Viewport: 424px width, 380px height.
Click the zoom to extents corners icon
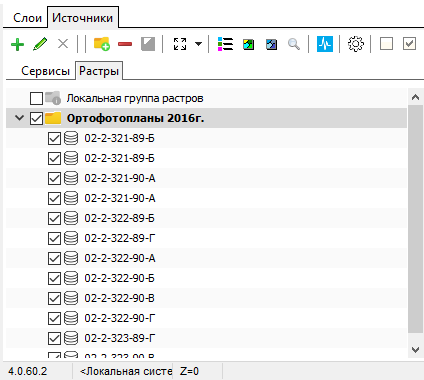(x=180, y=44)
